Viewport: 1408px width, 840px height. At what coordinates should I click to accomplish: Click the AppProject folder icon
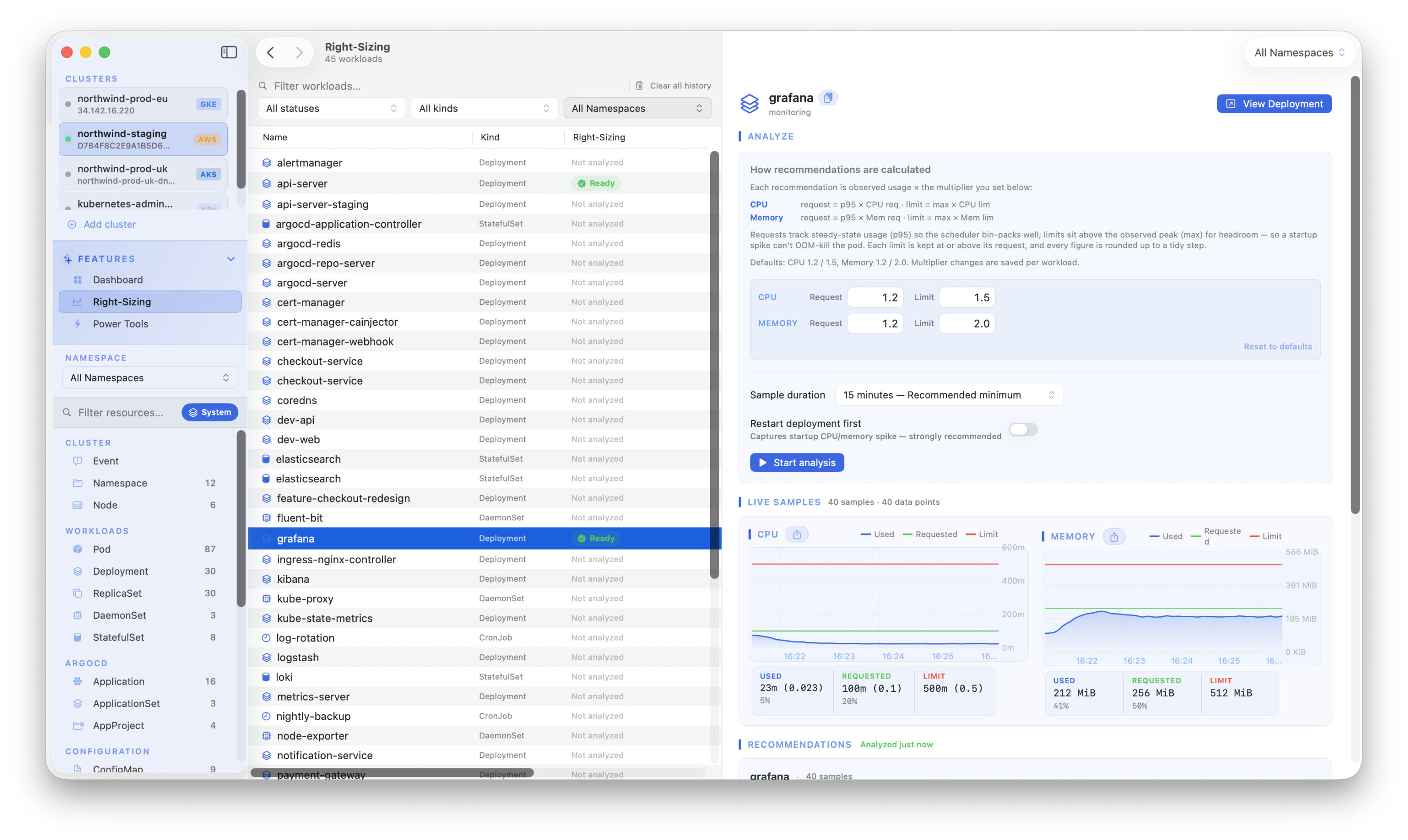(78, 726)
